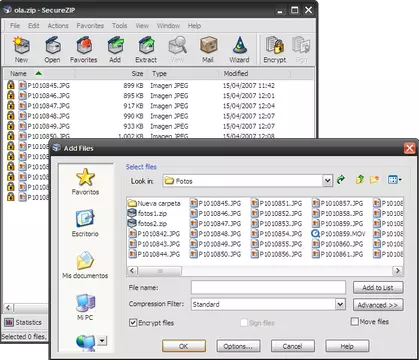Create new folder icon in dialog
This screenshot has width=419, height=360.
click(x=374, y=180)
